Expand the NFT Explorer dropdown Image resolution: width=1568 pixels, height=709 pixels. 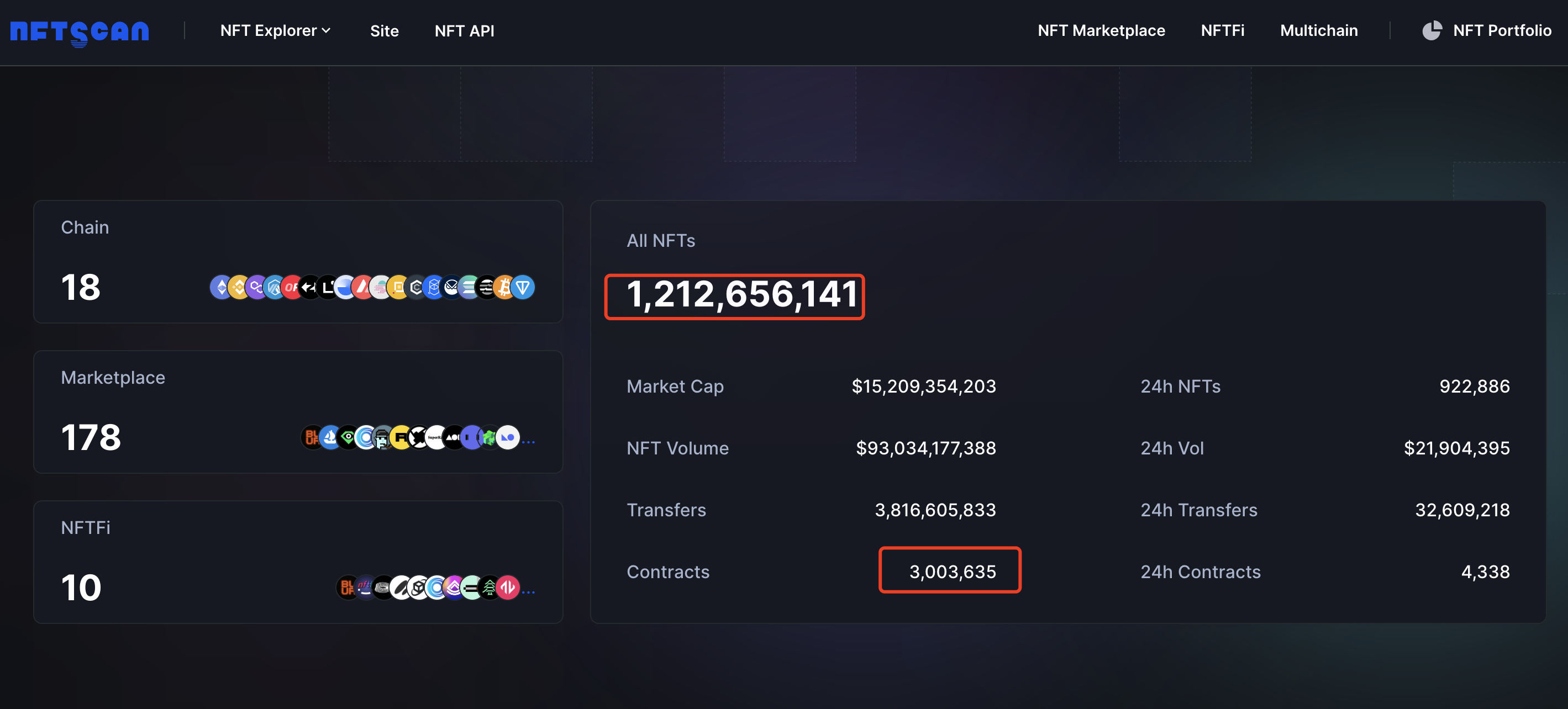[x=275, y=30]
